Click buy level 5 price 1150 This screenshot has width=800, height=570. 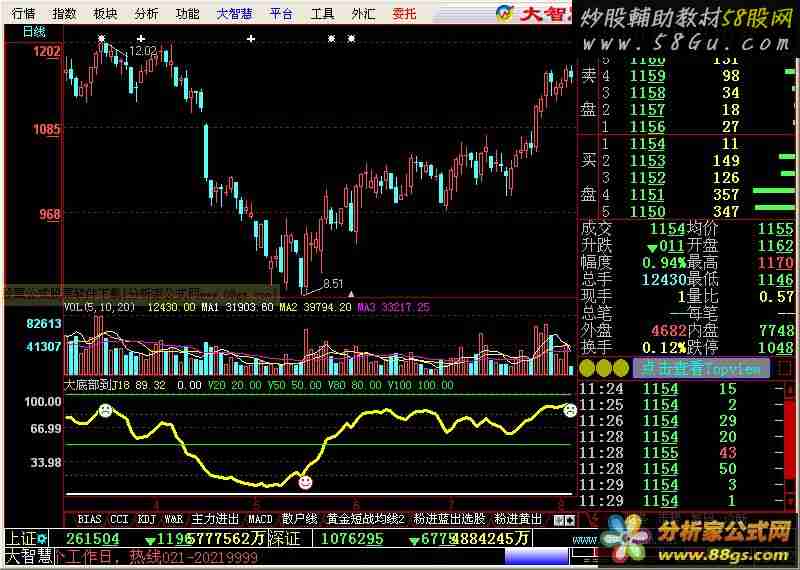tap(647, 211)
